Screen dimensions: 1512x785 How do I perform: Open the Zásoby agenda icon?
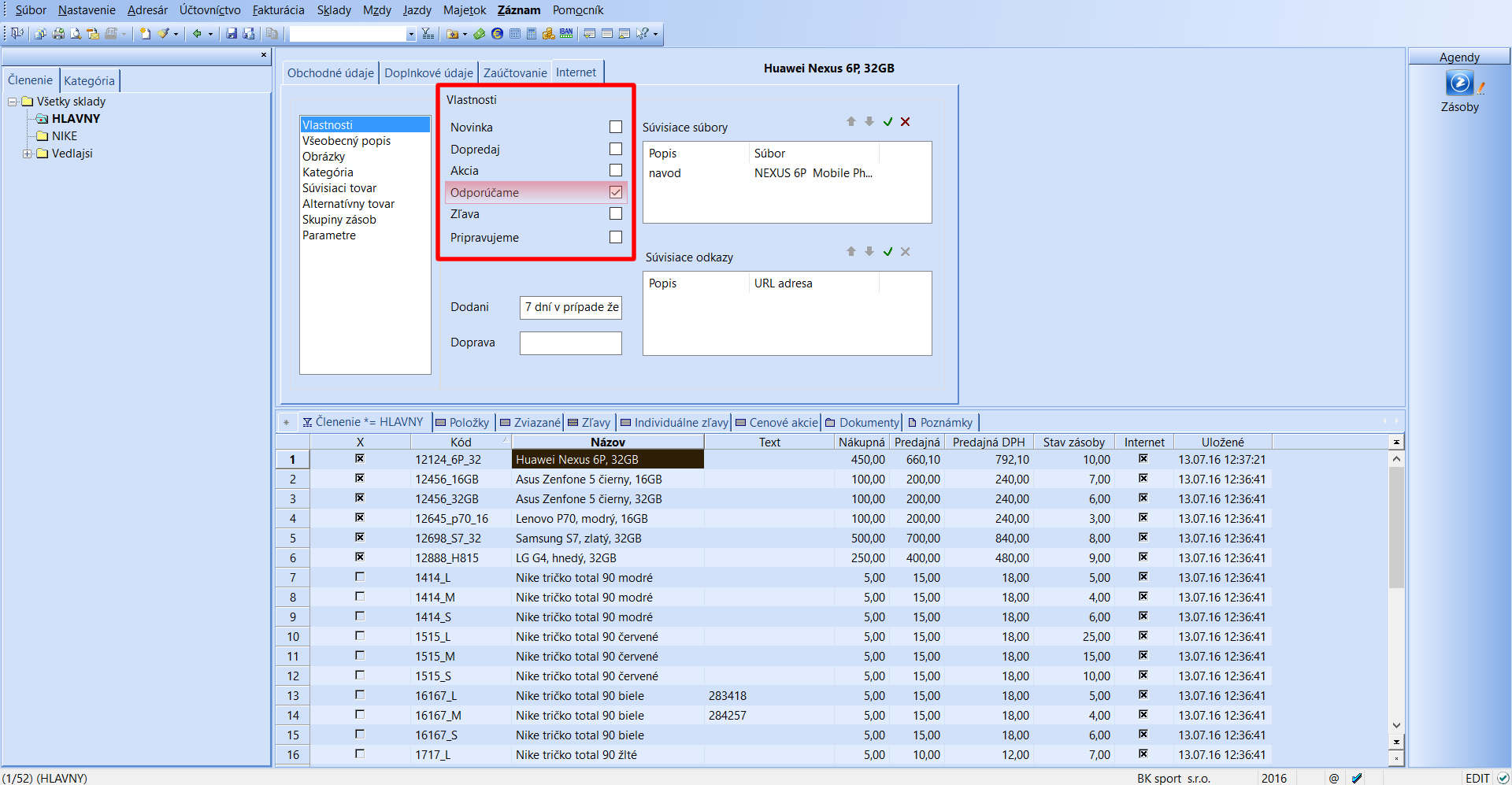(x=1459, y=83)
